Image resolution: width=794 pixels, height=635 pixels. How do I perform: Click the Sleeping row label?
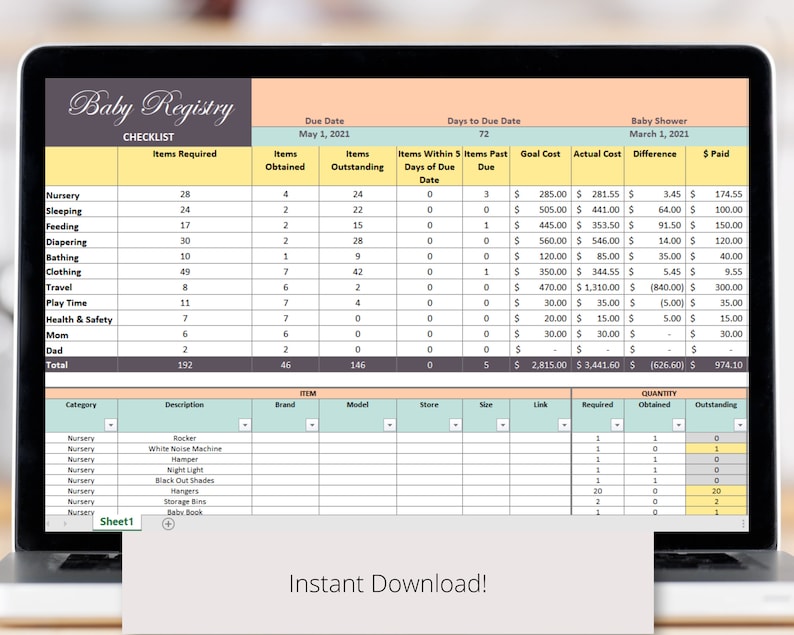pos(64,211)
